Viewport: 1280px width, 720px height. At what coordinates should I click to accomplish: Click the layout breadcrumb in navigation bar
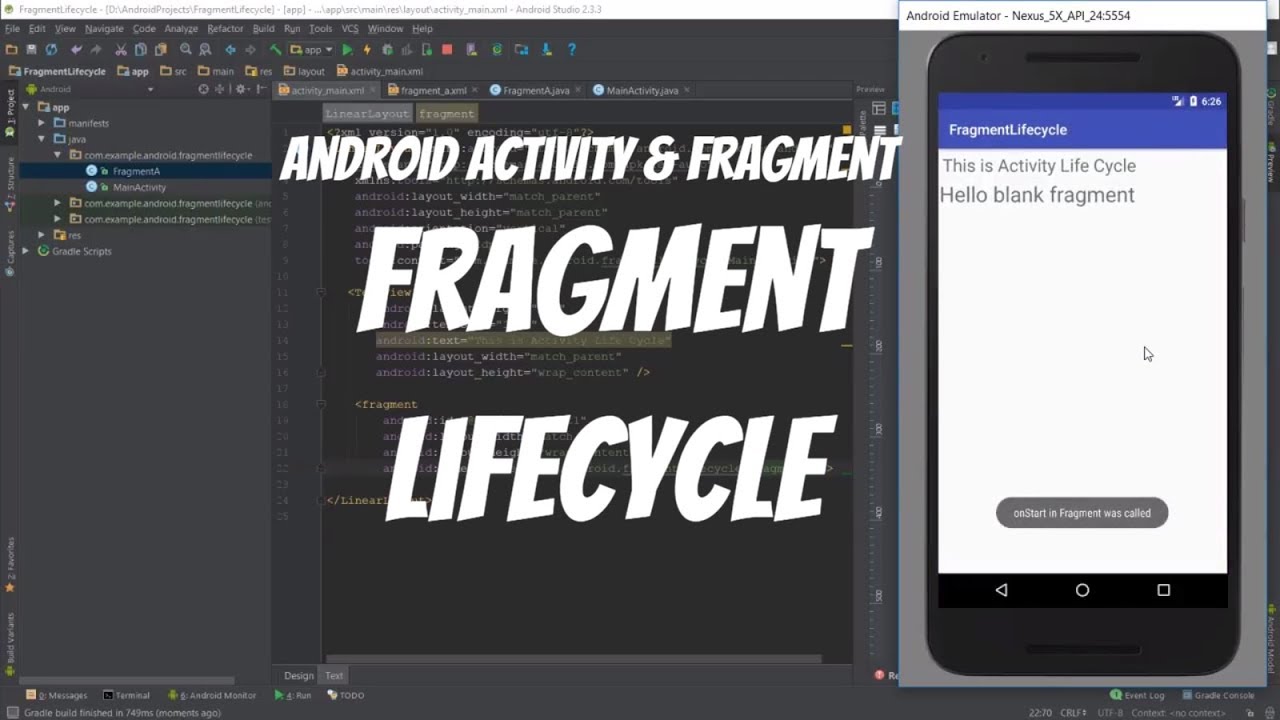(x=304, y=71)
